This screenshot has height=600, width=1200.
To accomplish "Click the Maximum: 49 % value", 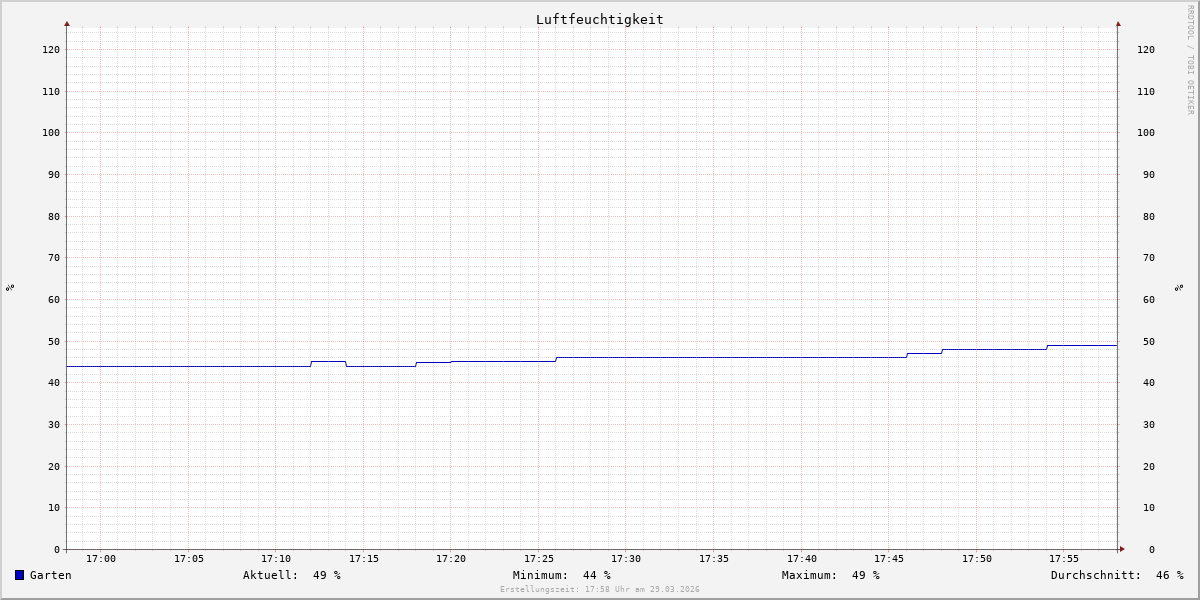I will pos(830,575).
